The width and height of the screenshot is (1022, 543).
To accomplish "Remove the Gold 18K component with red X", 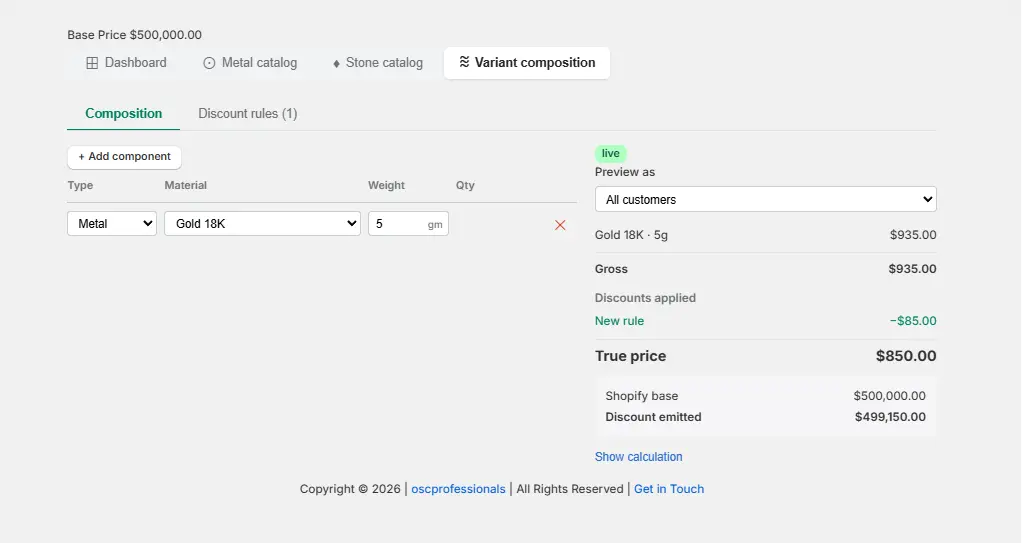I will [560, 225].
